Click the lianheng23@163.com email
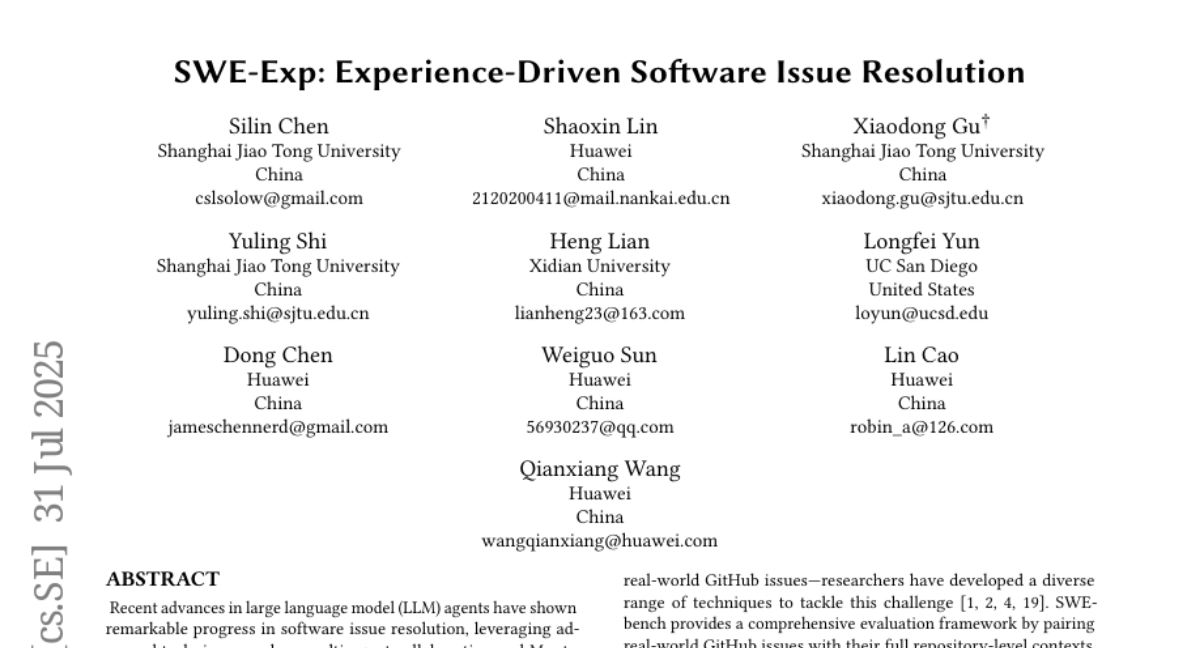The image size is (1200, 648). tap(600, 313)
